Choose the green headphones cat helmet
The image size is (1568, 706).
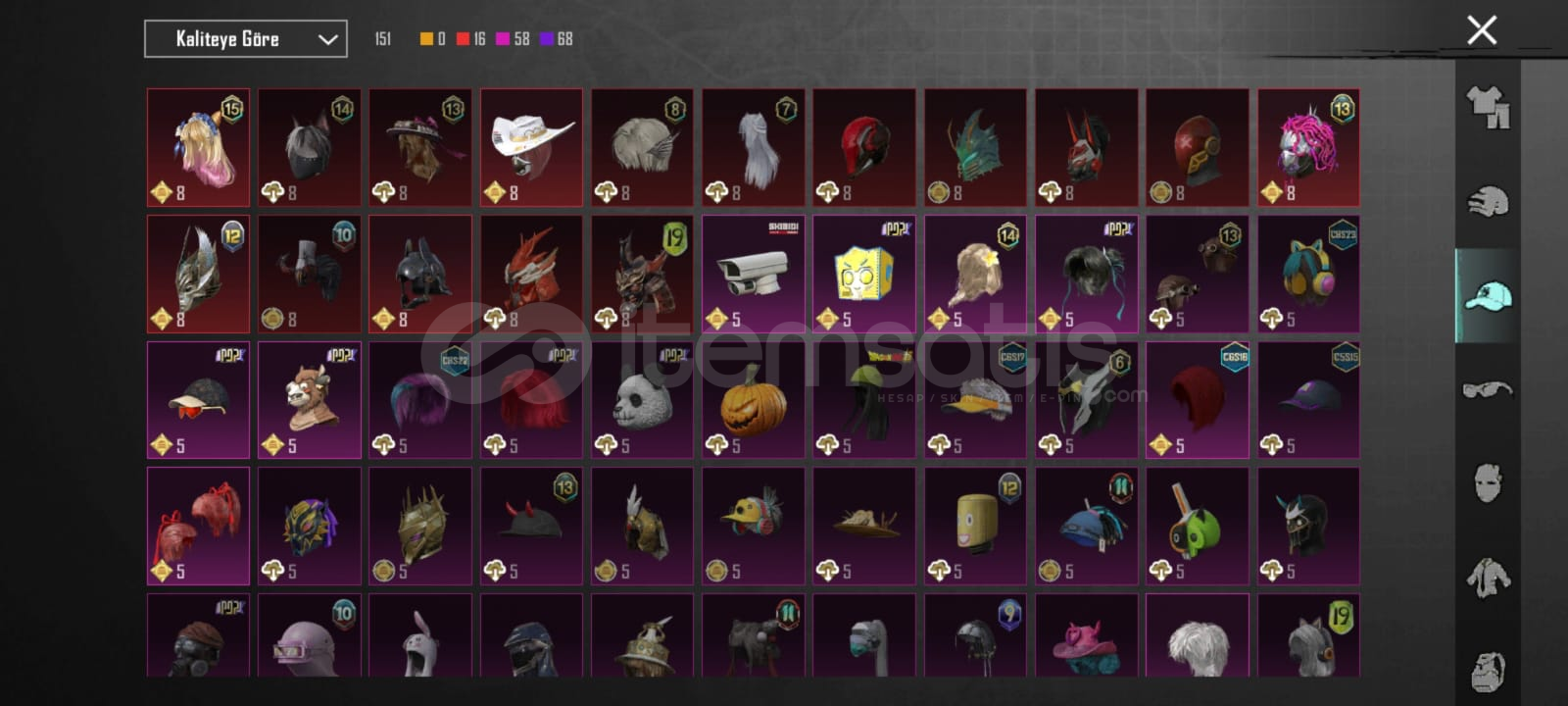point(1198,526)
